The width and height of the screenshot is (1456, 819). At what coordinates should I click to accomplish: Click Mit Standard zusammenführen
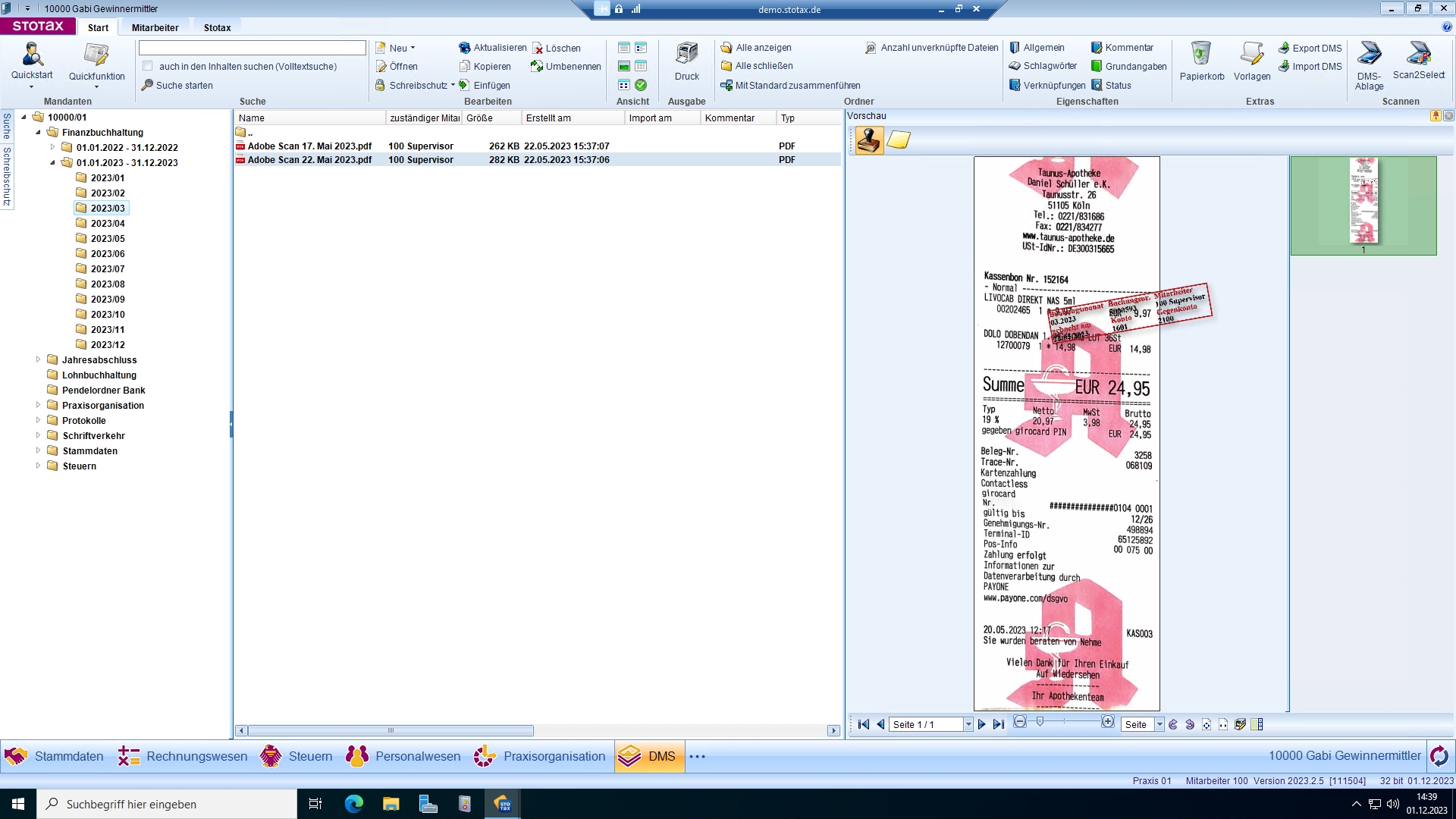click(x=790, y=86)
